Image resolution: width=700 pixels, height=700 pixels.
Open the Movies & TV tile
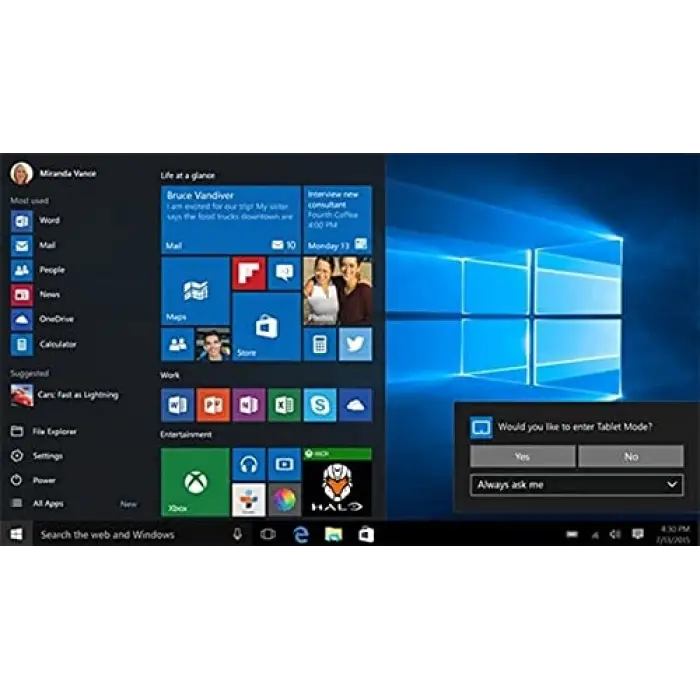point(284,464)
